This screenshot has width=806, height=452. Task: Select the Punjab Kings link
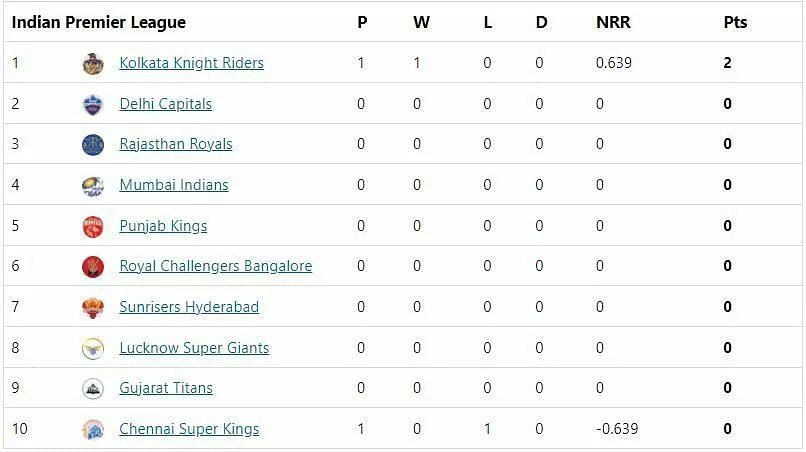(x=163, y=226)
